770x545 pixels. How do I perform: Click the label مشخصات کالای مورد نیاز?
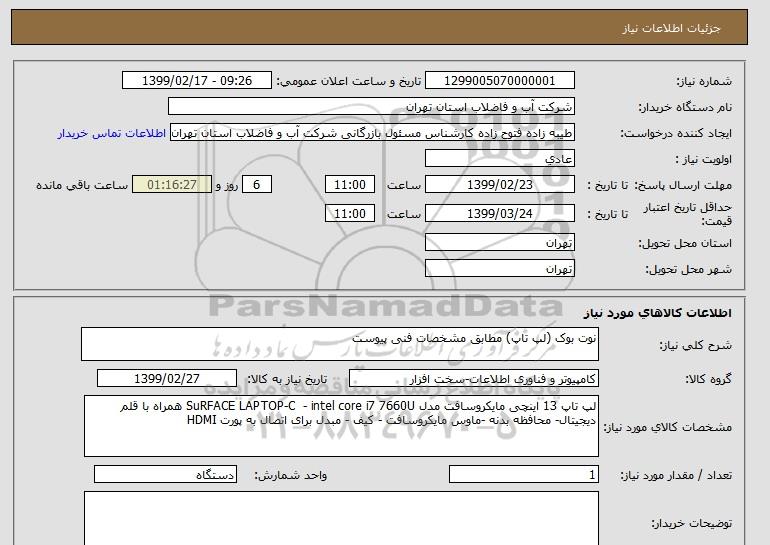(x=668, y=427)
